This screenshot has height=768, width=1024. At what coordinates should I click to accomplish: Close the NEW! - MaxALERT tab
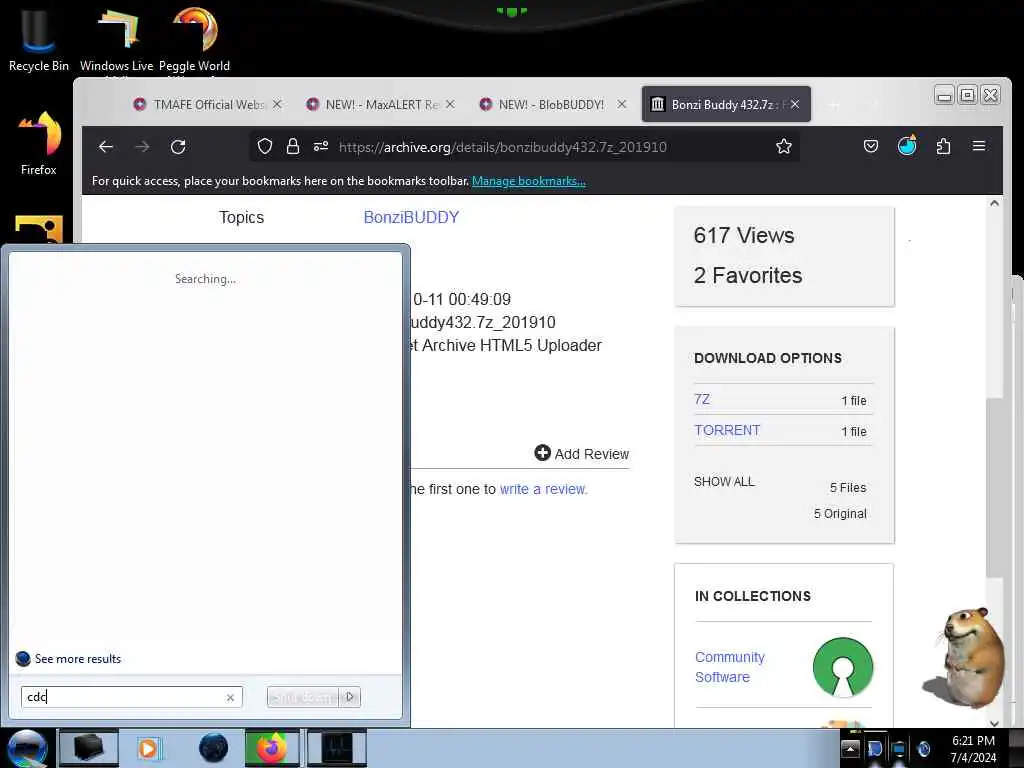pos(450,104)
